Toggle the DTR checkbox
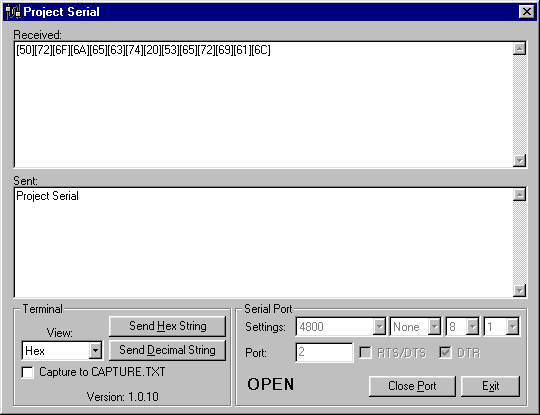 [x=445, y=353]
